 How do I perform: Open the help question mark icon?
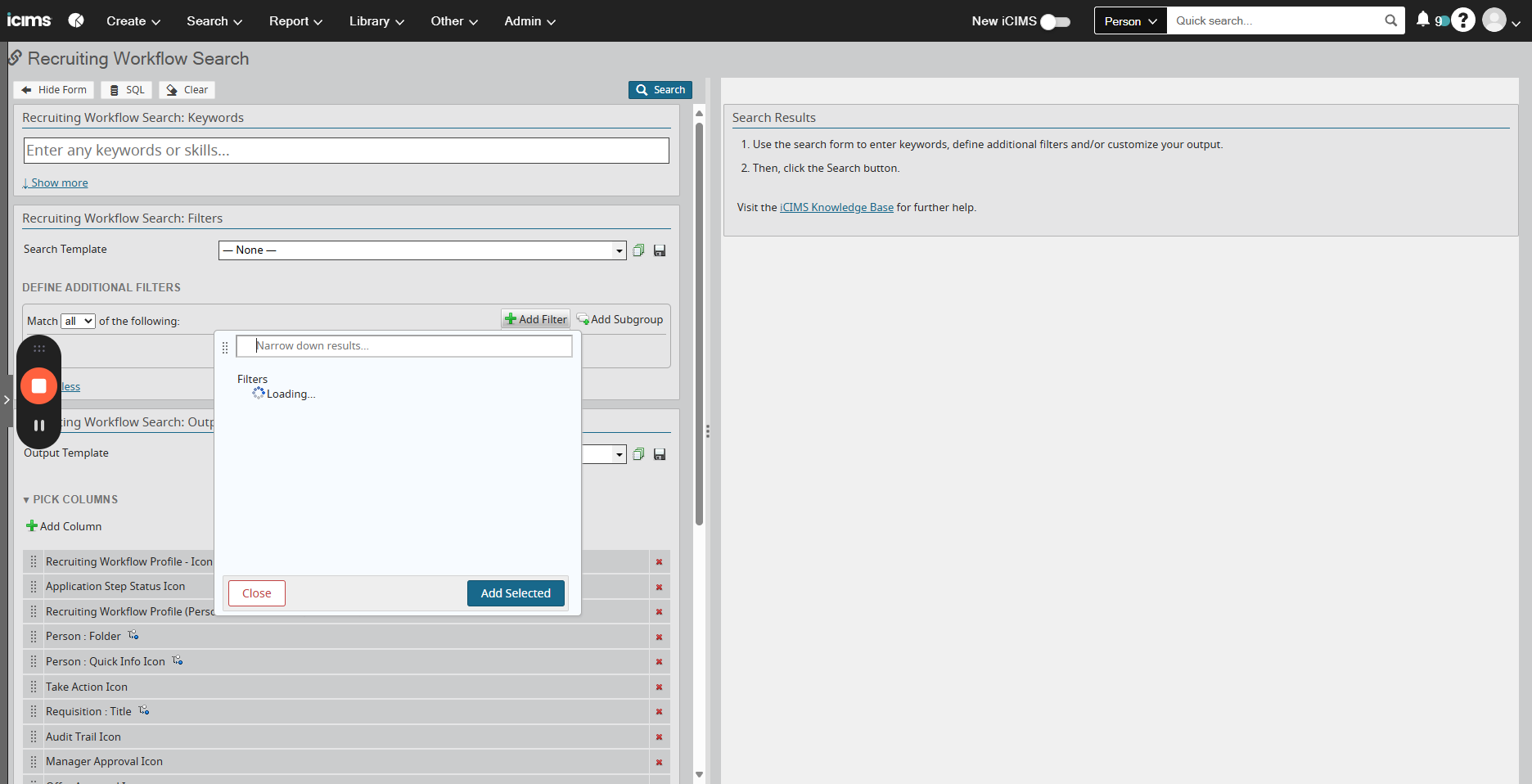pyautogui.click(x=1463, y=20)
